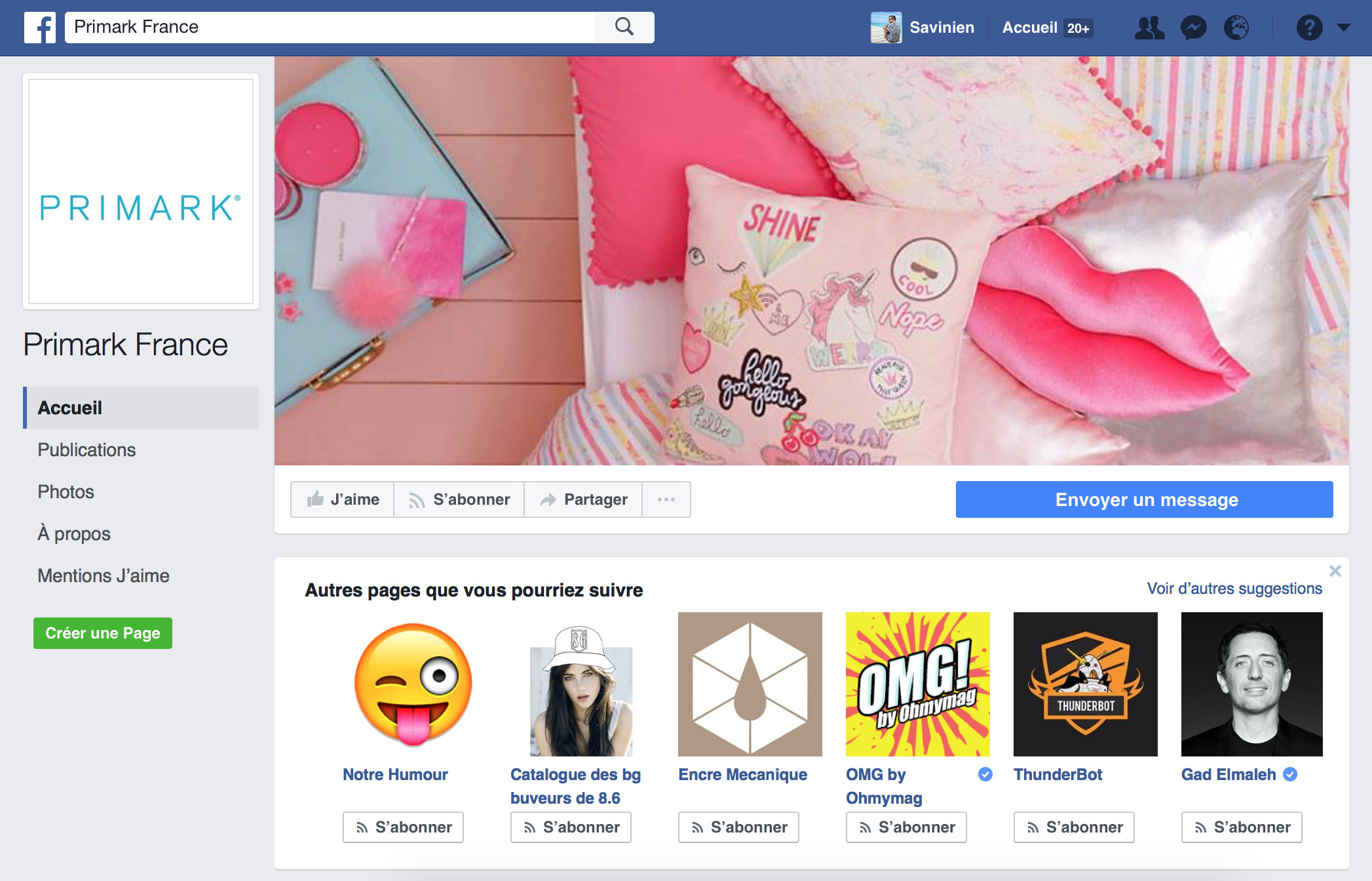Subscribe to Notre Humour

click(403, 827)
